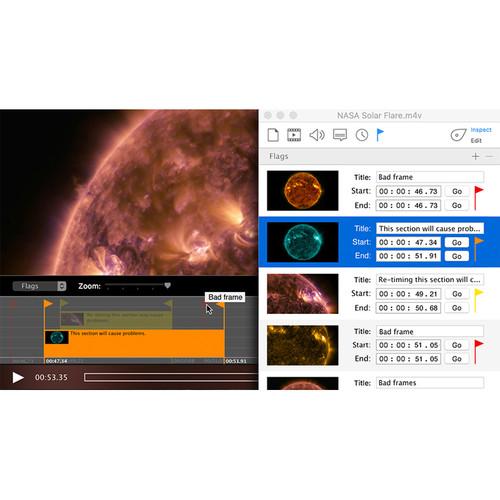
Task: Click the Inspect/Edit mode tag icon
Action: tap(458, 135)
